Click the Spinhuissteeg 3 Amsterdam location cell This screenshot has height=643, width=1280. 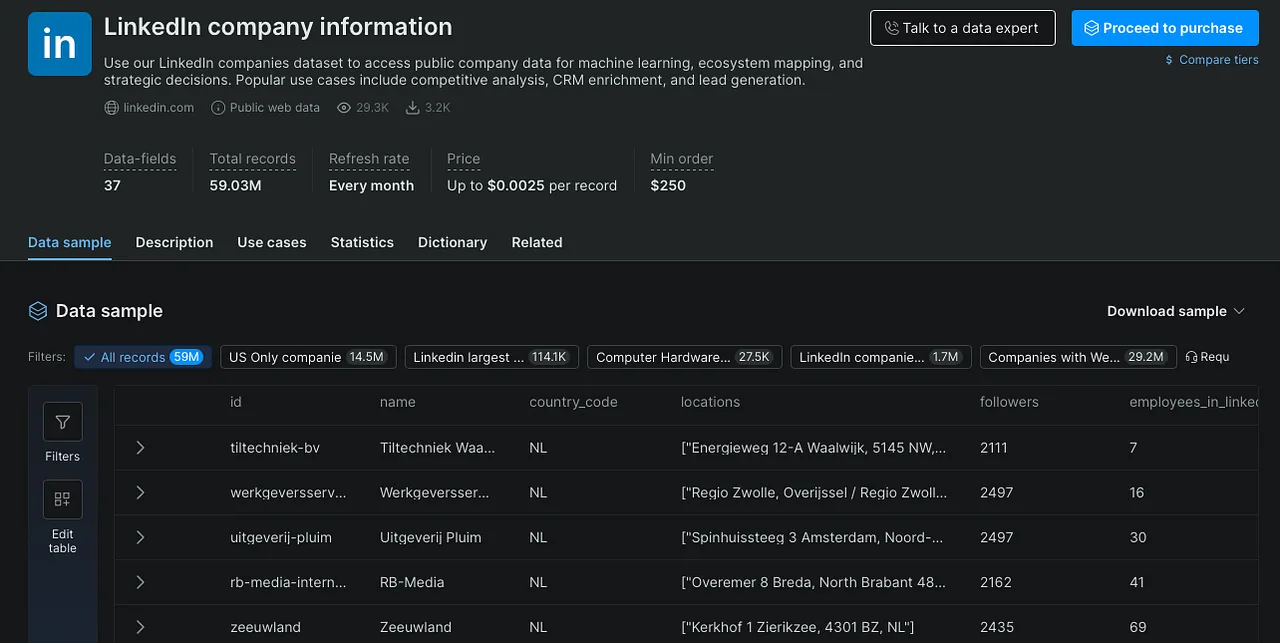[x=812, y=537]
